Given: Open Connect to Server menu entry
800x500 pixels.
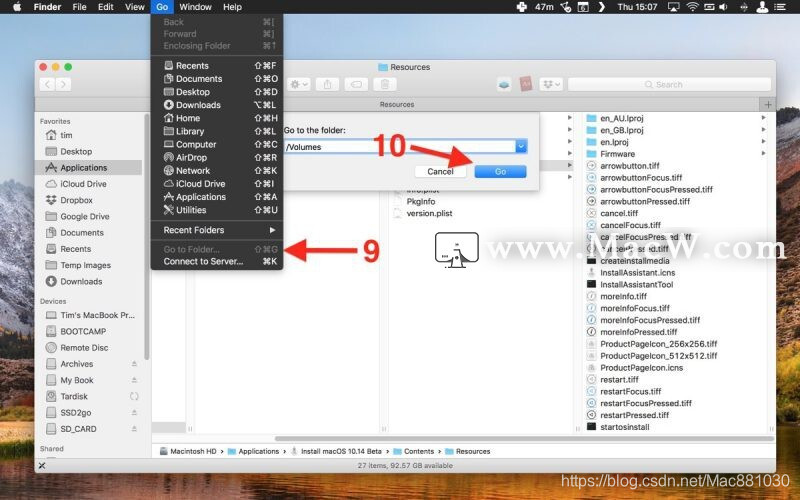Looking at the screenshot, I should (217, 261).
